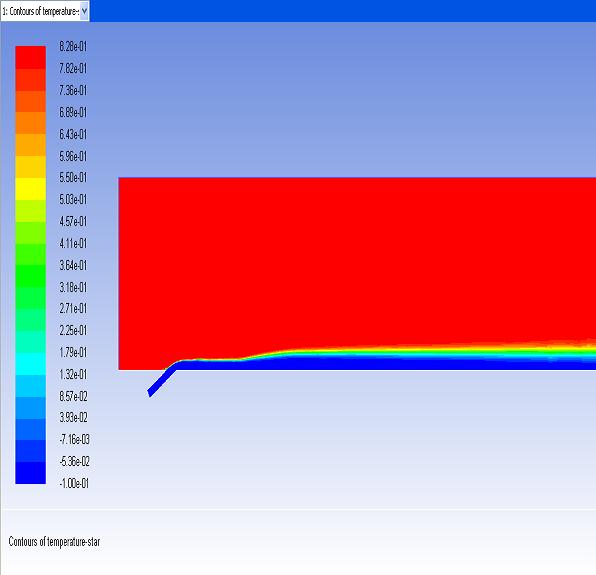This screenshot has width=596, height=575.
Task: Click the orange band beside 6.43e-01
Action: 30,145
